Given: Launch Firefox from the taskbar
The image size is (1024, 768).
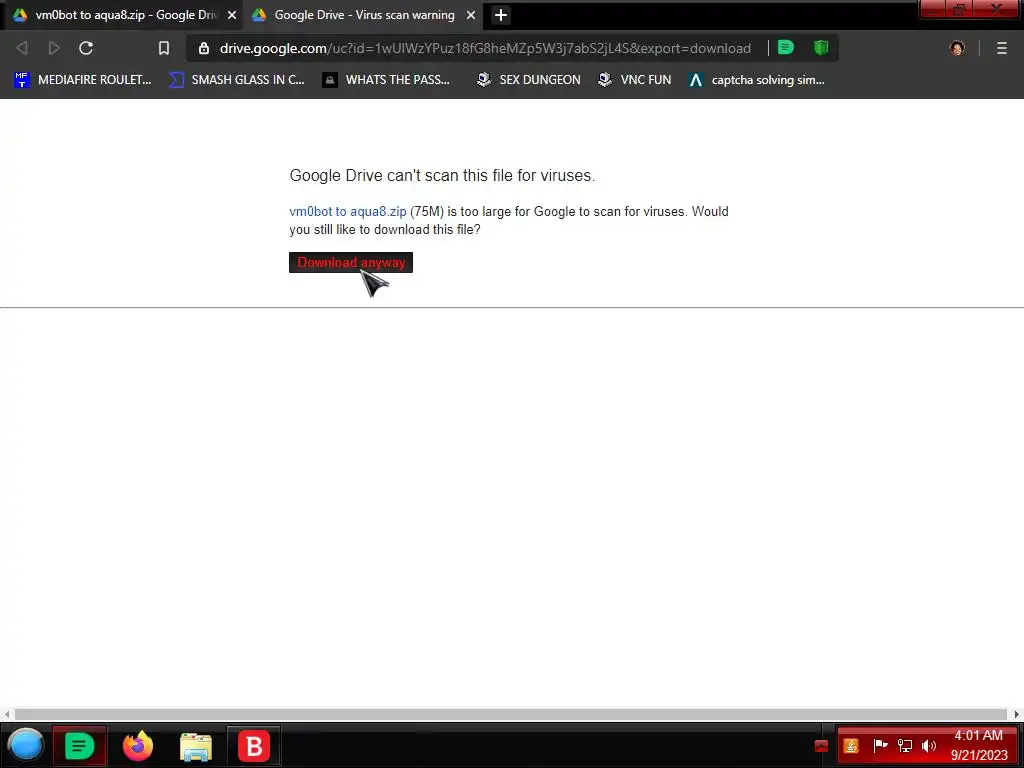Looking at the screenshot, I should (138, 746).
